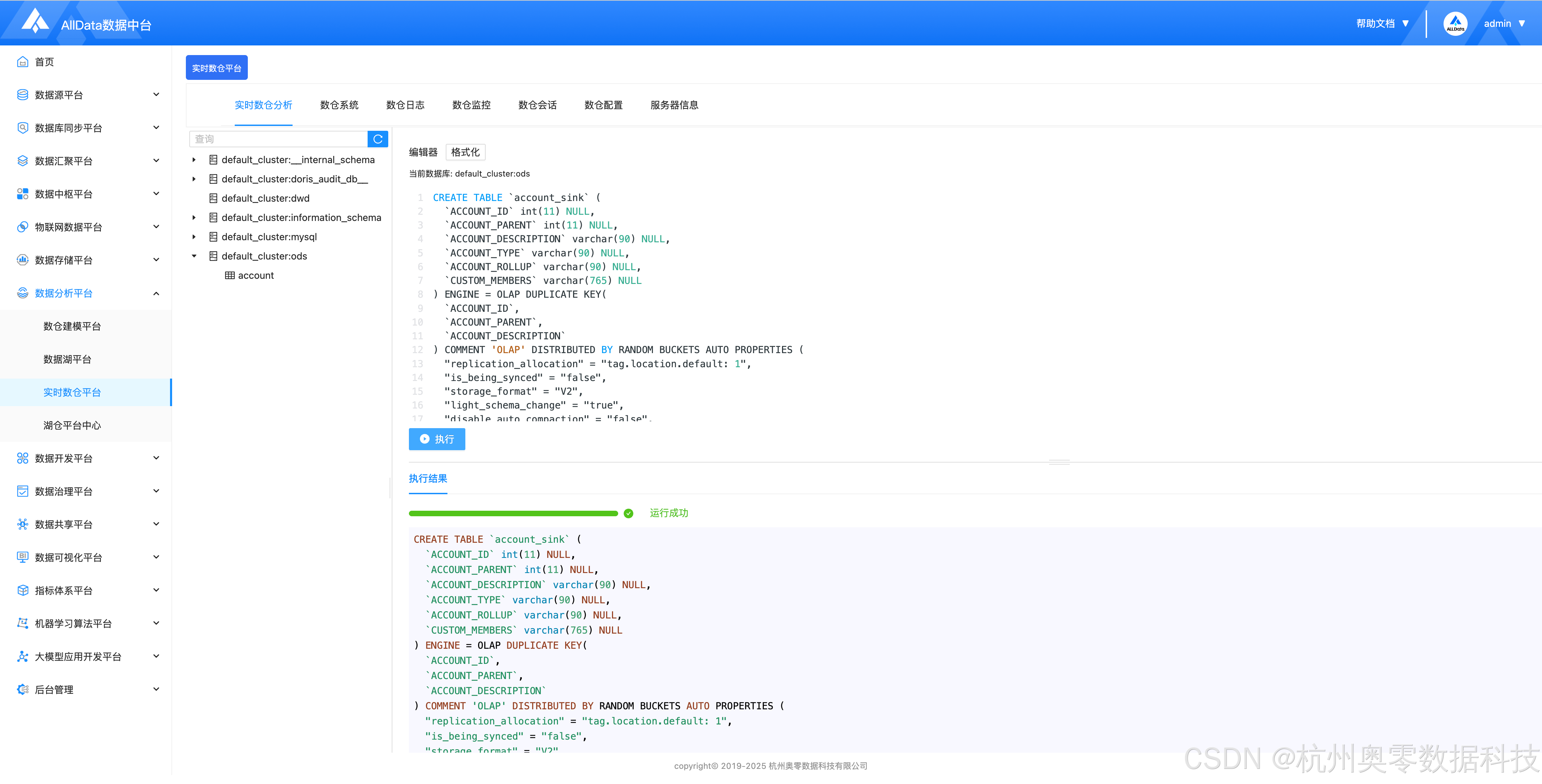The width and height of the screenshot is (1542, 784).
Task: Click the 数据源平台 database icon
Action: pos(23,95)
